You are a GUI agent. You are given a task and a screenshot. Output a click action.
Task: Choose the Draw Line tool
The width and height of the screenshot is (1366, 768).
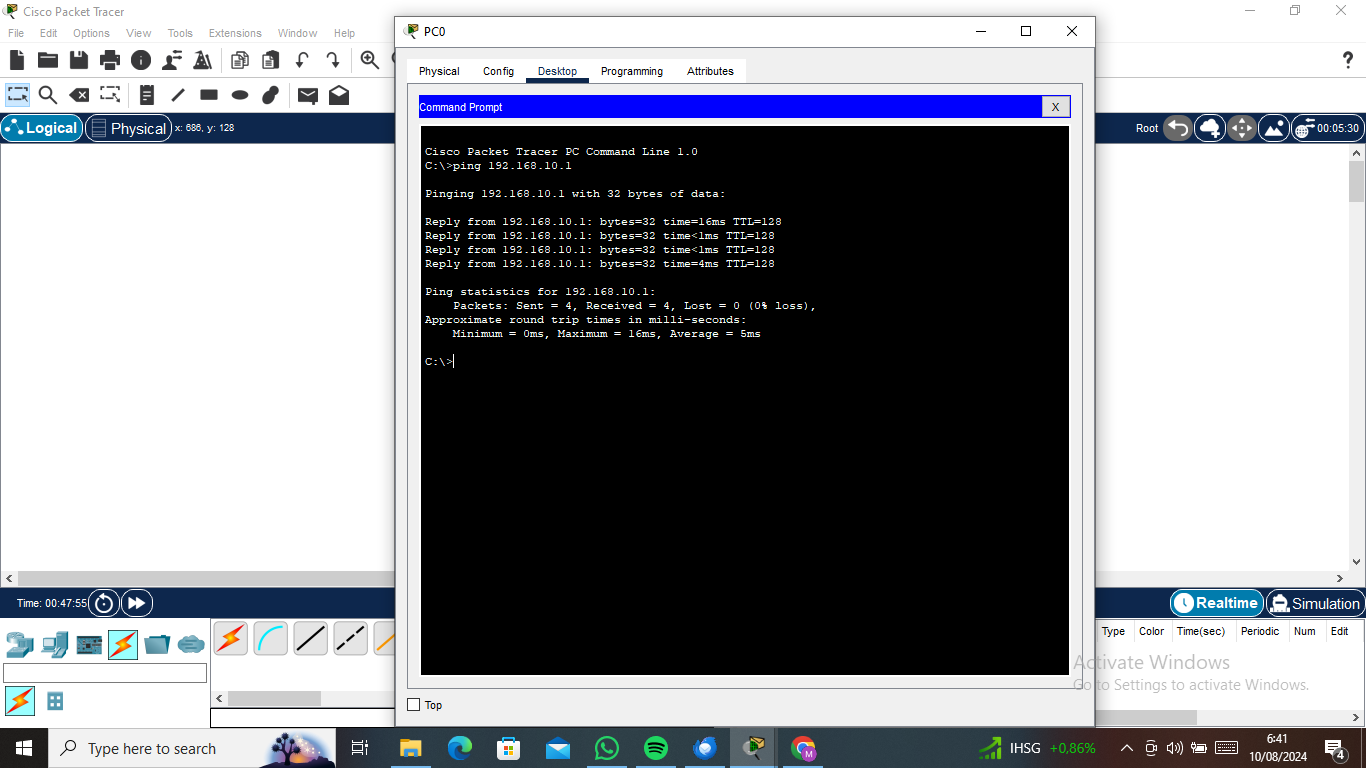point(178,95)
